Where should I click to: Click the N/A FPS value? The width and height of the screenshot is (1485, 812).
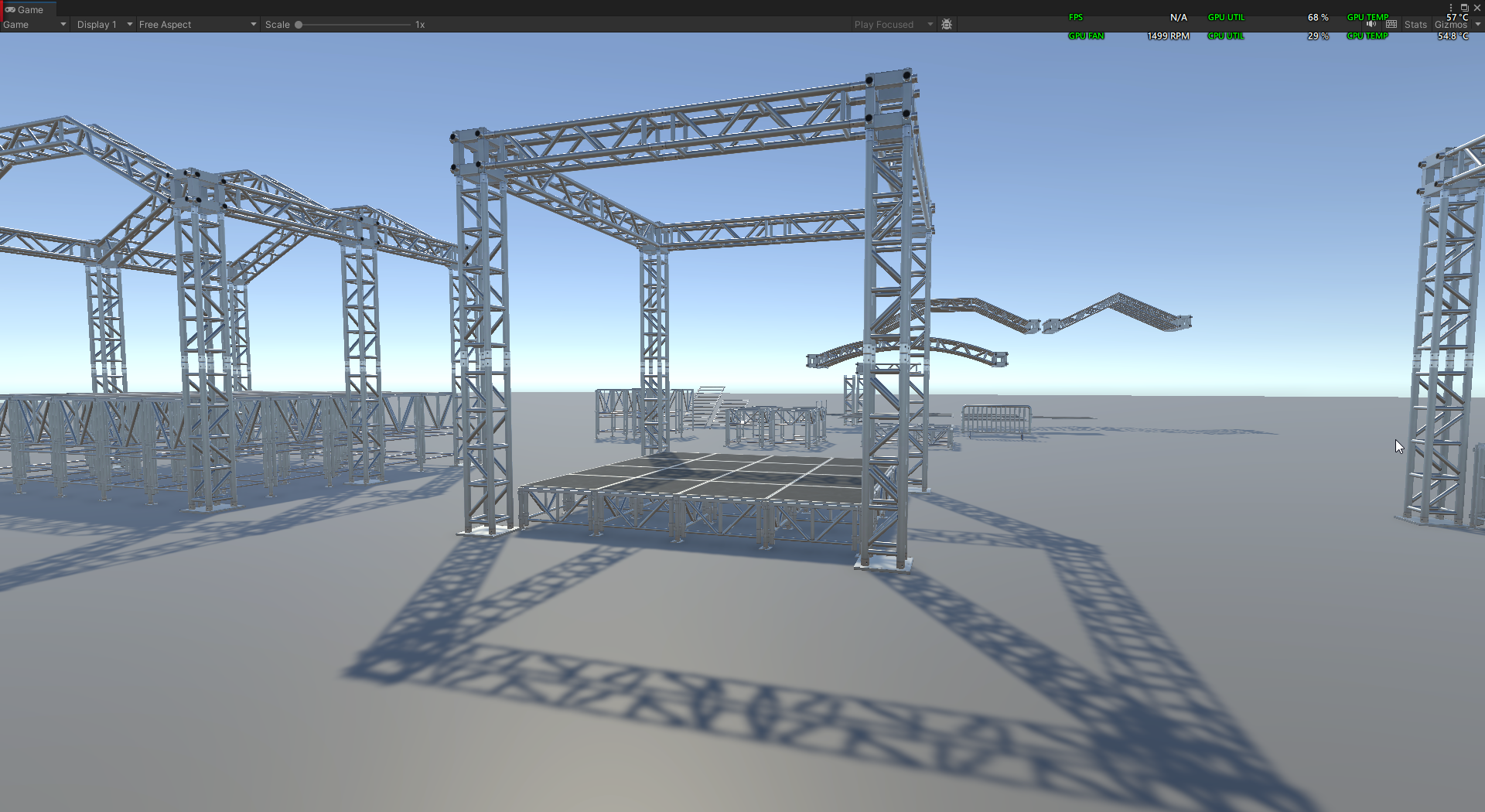tap(1178, 17)
